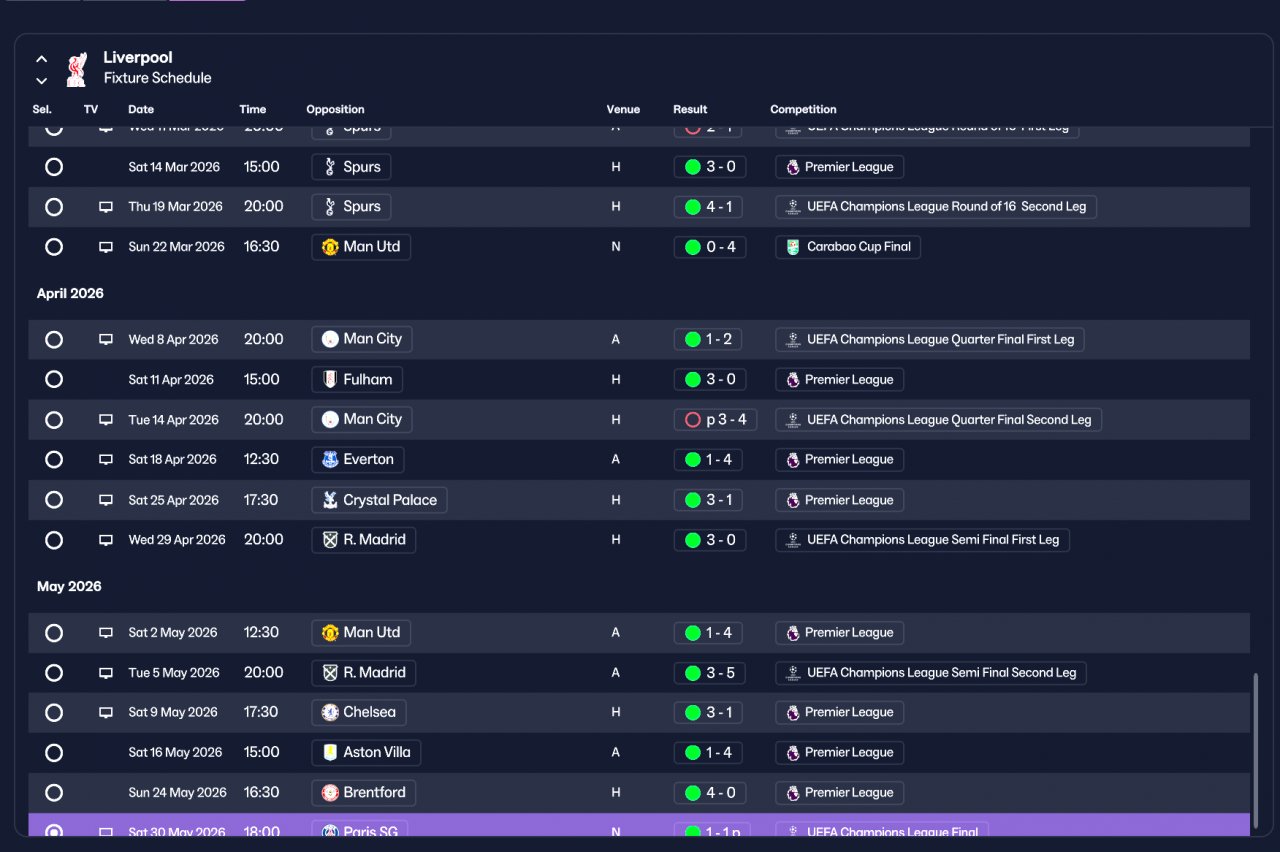
Task: Open UEFA Champions League Semi Final Second Leg link
Action: pyautogui.click(x=931, y=673)
